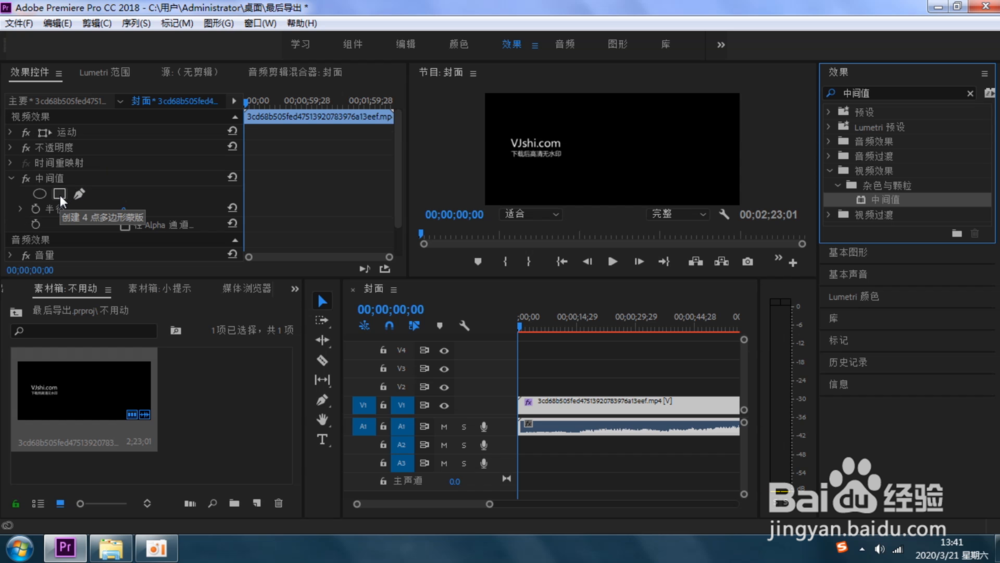
Task: Mute audio track A1
Action: 444,427
